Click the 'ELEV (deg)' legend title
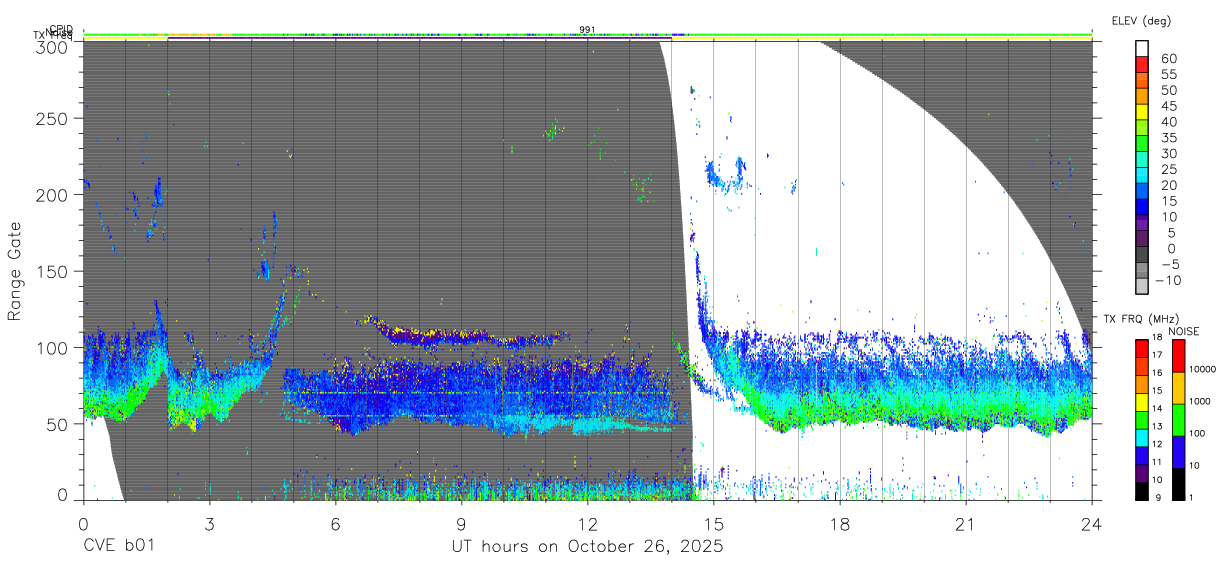The height and width of the screenshot is (567, 1228). (1141, 20)
